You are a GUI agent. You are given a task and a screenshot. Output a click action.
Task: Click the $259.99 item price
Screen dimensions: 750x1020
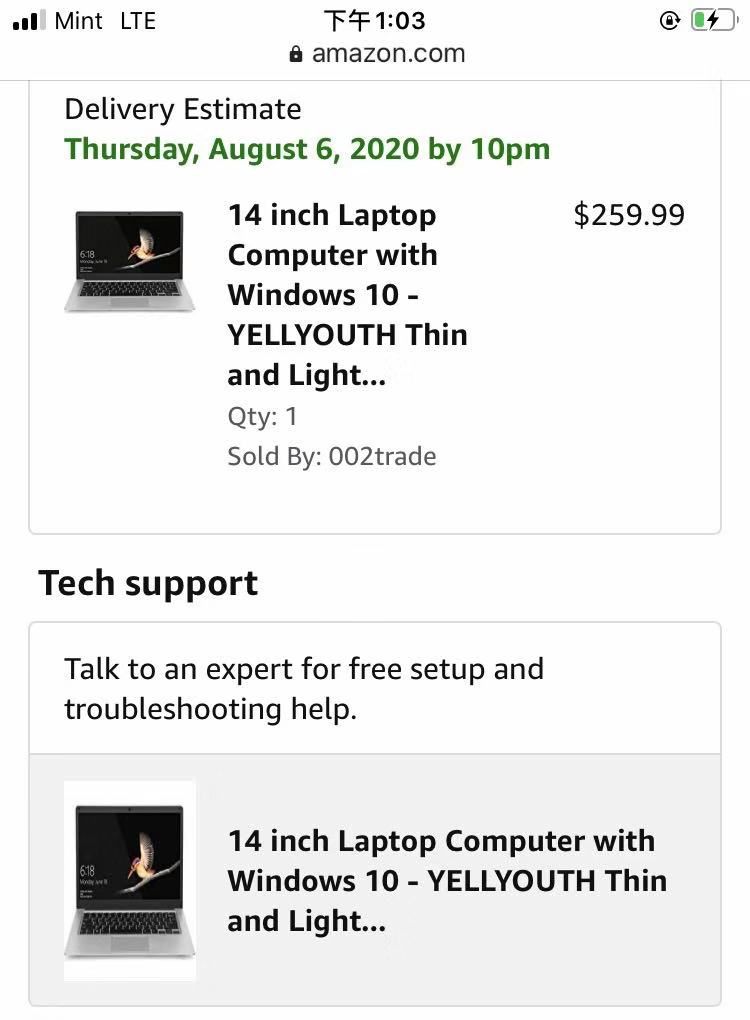tap(629, 215)
